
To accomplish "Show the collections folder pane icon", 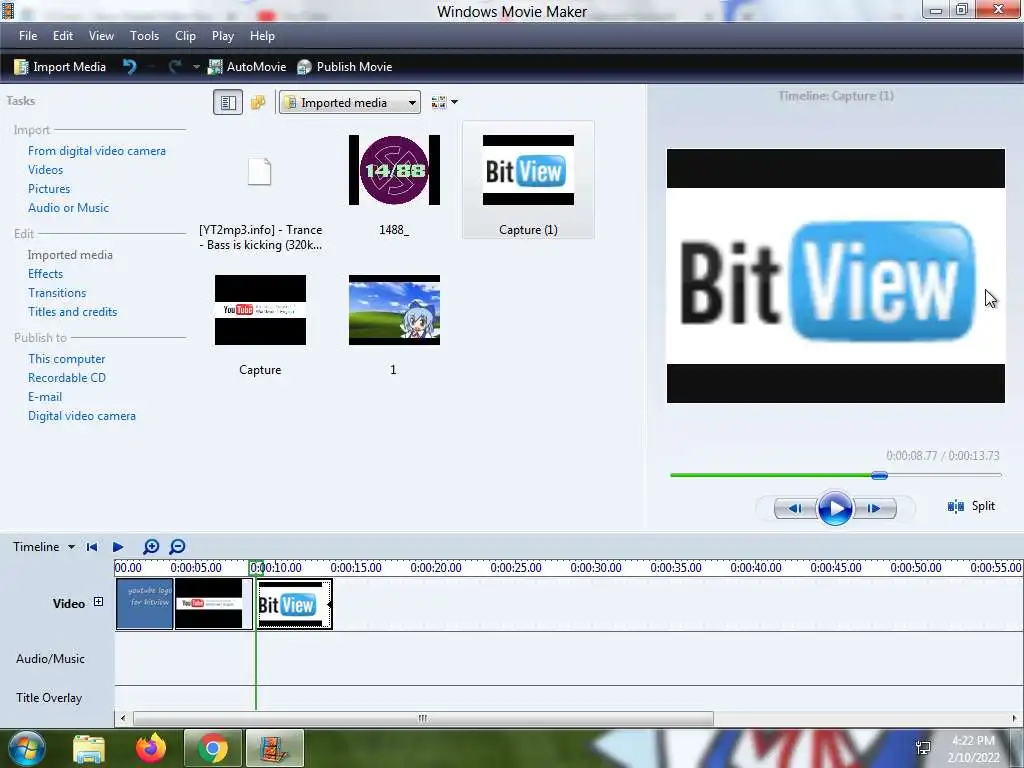I will (x=258, y=103).
